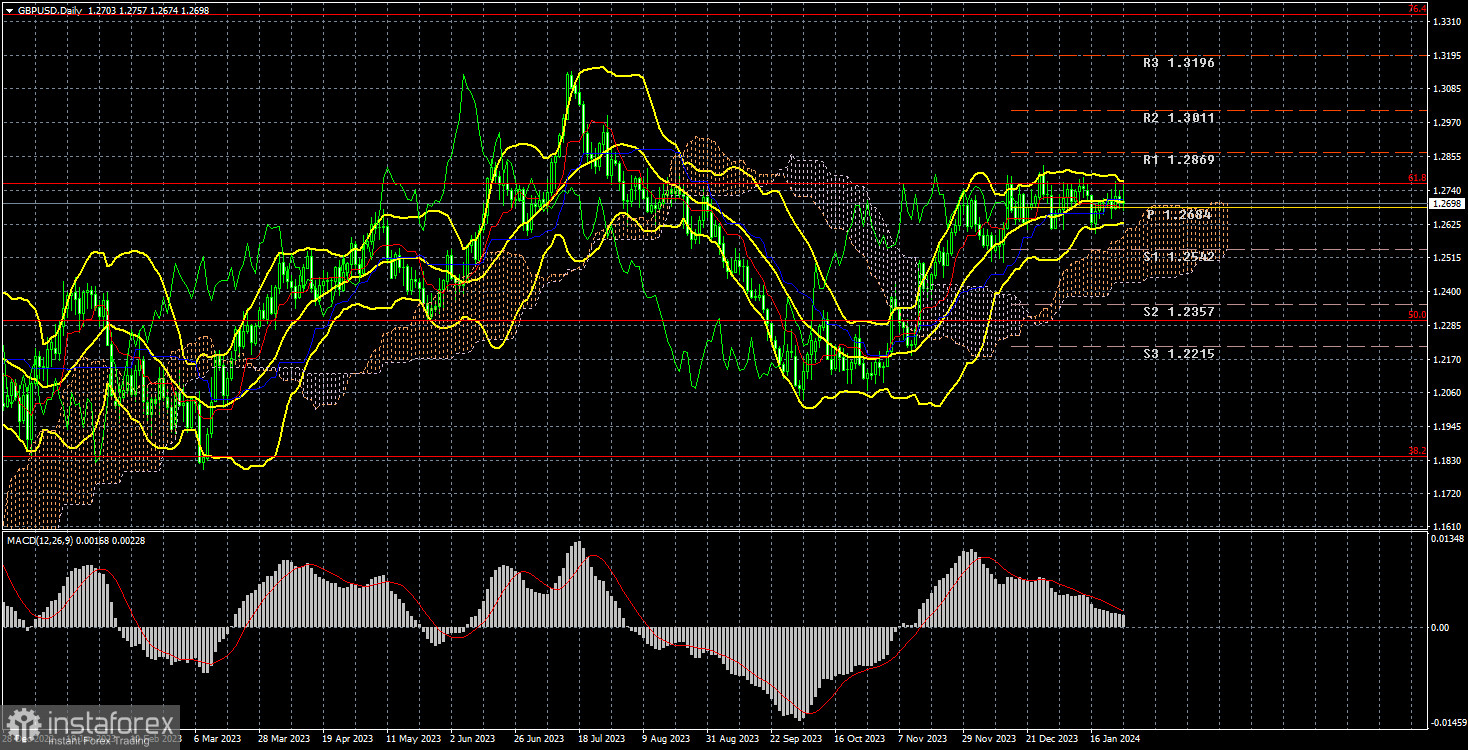The width and height of the screenshot is (1468, 750).
Task: Click the 1.2060 price axis value
Action: point(1446,393)
